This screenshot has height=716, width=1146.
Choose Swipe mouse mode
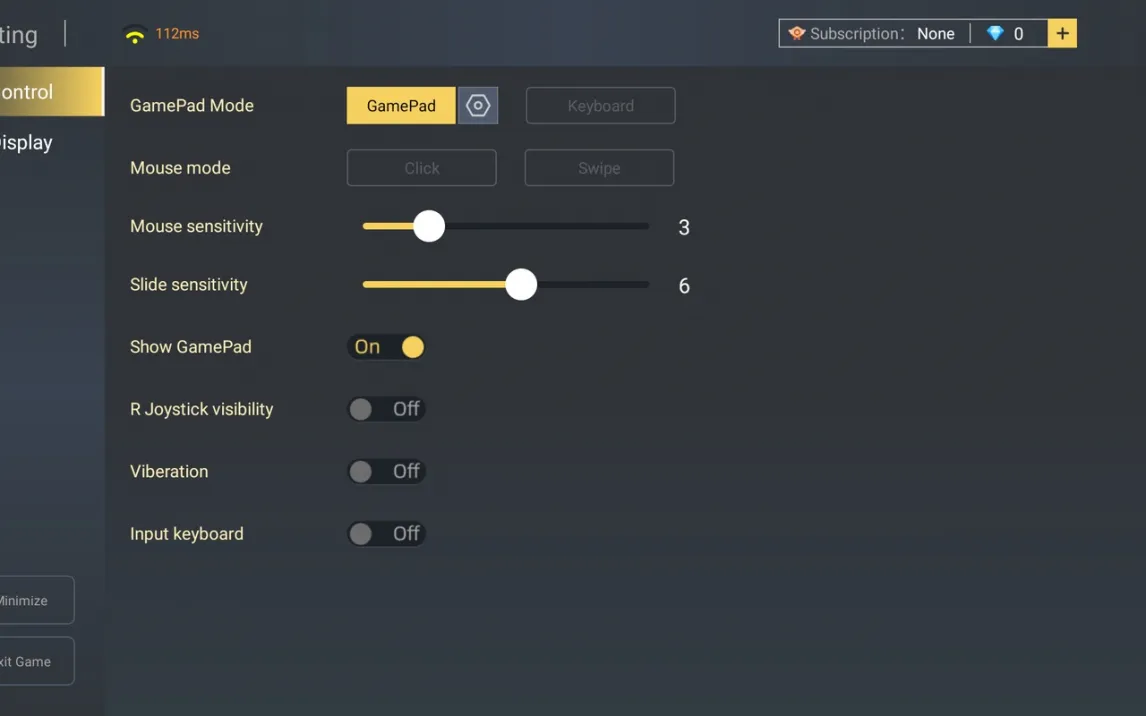pos(599,168)
